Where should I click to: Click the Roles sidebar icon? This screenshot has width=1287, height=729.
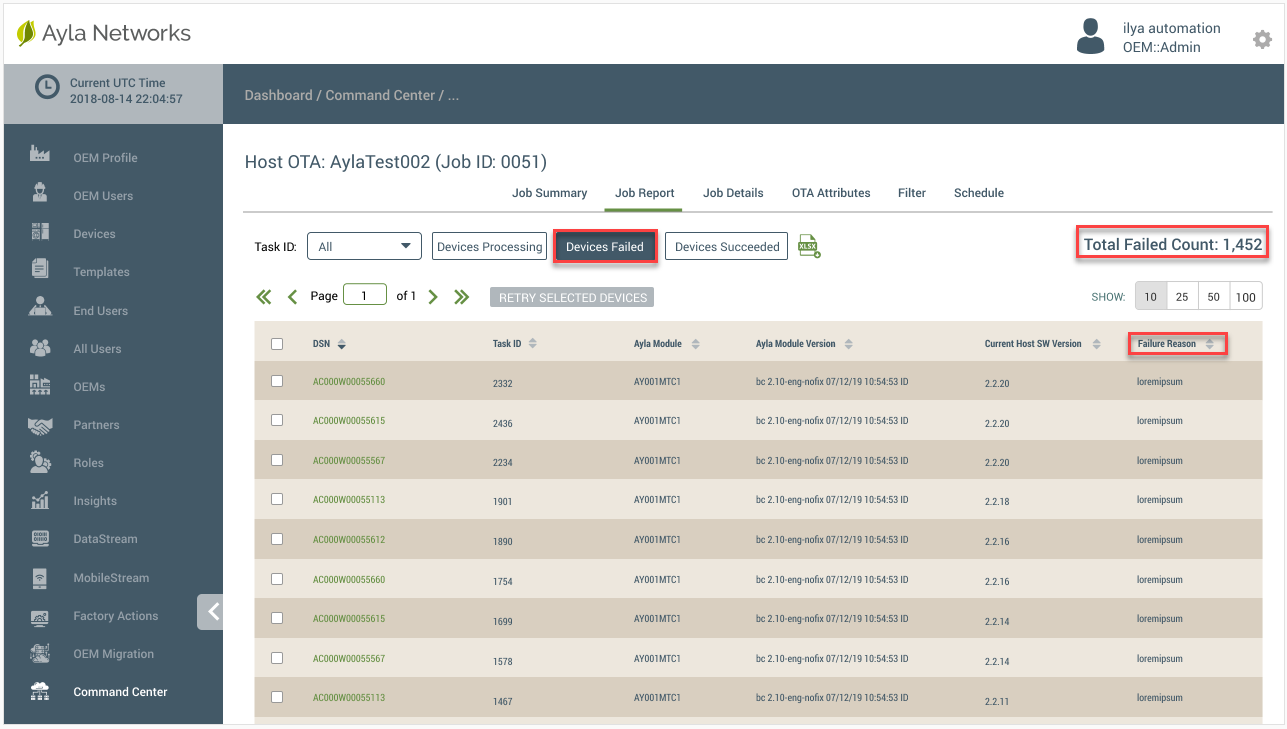click(x=40, y=462)
